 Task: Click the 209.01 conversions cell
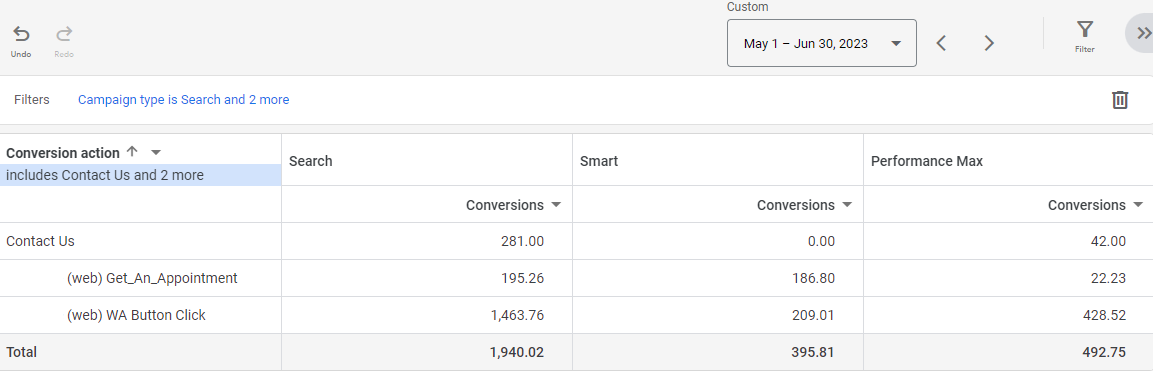pyautogui.click(x=812, y=315)
